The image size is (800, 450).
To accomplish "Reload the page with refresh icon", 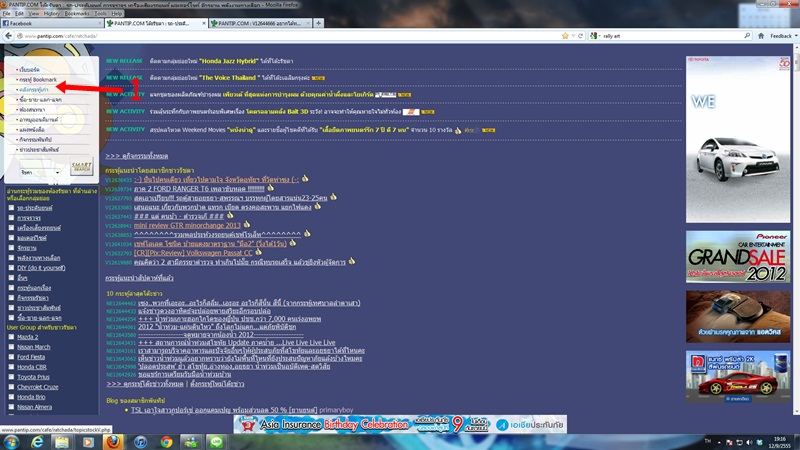I will coord(580,36).
